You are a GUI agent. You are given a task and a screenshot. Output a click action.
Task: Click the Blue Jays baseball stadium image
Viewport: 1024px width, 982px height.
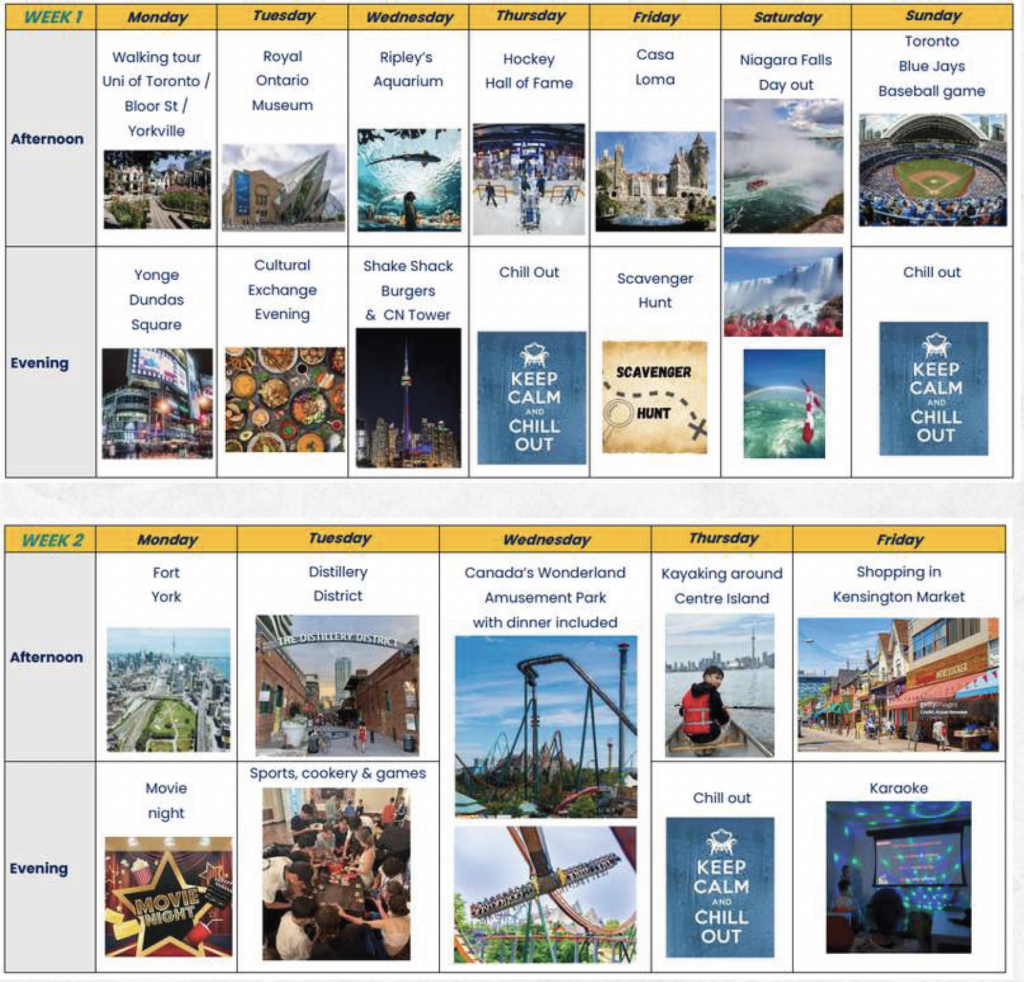tap(931, 169)
